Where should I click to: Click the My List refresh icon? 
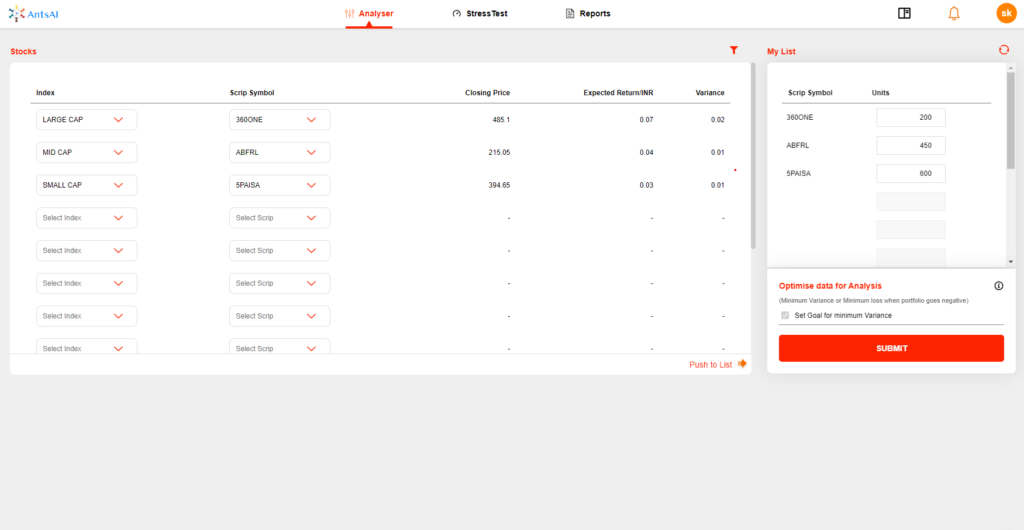[x=1004, y=50]
